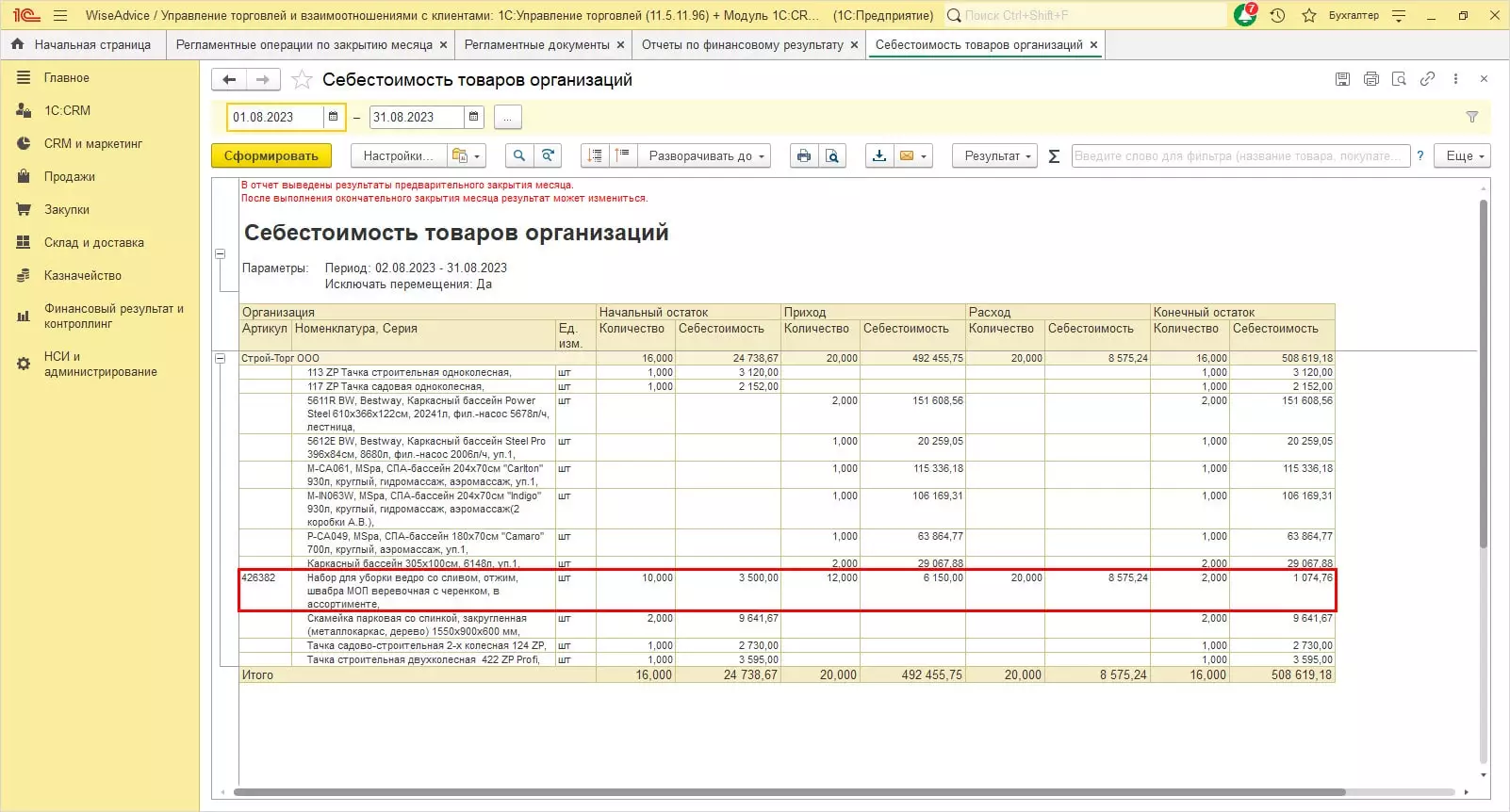Click the get link chain icon
1510x812 pixels.
coord(1427,79)
